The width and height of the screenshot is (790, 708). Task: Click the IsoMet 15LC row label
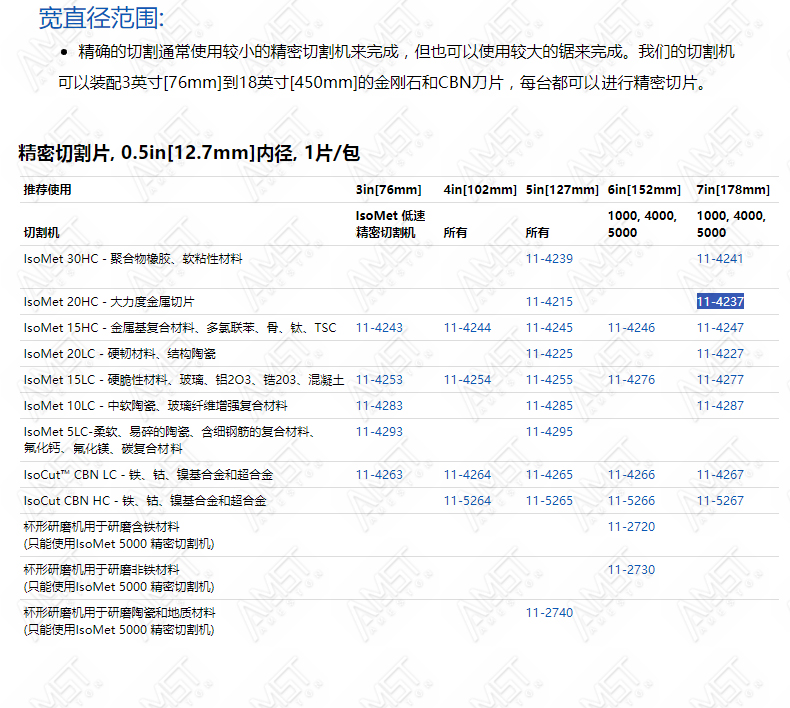click(x=184, y=380)
